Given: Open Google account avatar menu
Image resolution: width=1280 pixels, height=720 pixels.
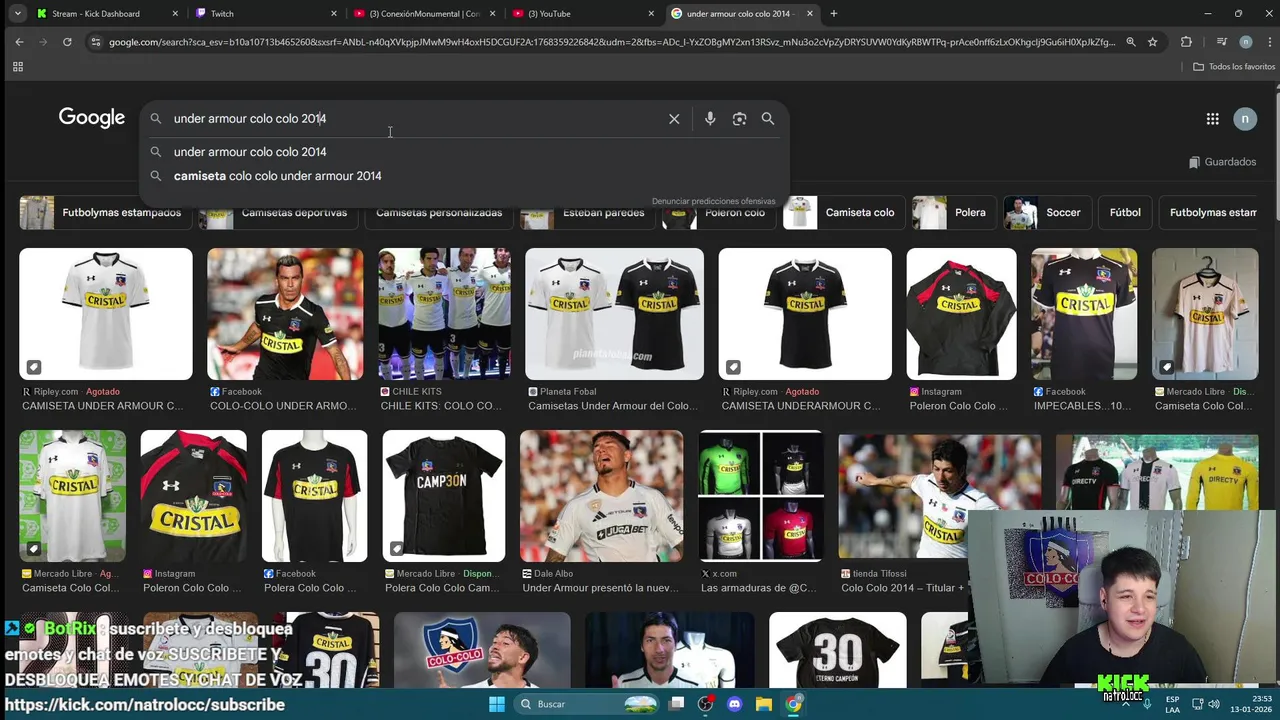Looking at the screenshot, I should point(1245,119).
